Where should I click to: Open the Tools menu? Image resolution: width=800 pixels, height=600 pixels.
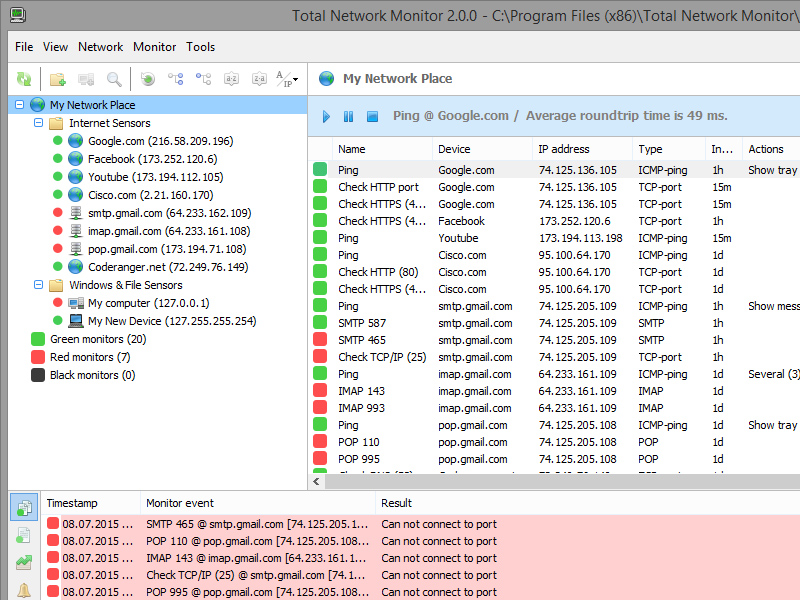click(200, 46)
